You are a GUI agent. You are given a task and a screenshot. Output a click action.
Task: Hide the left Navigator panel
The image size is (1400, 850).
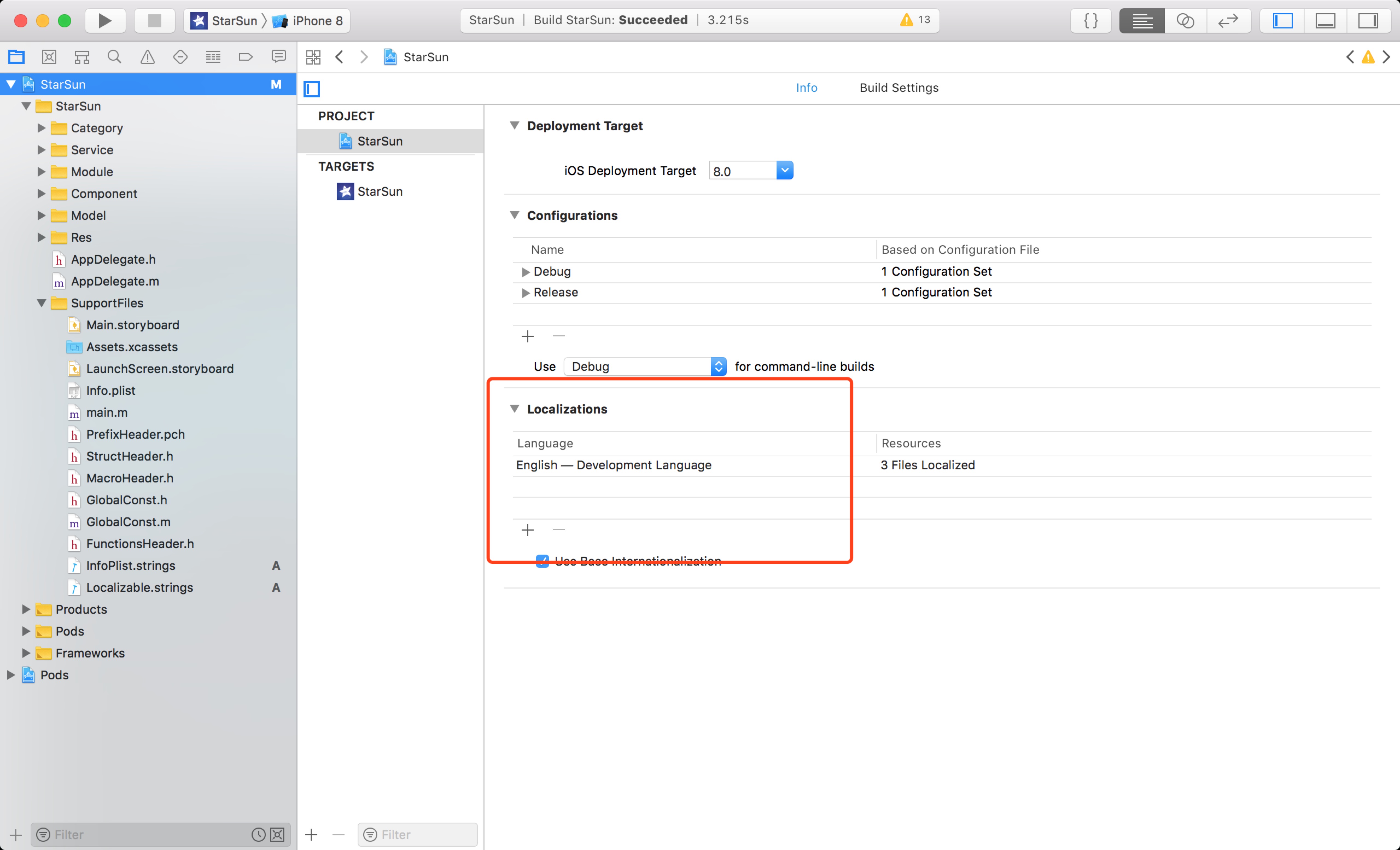tap(1282, 21)
